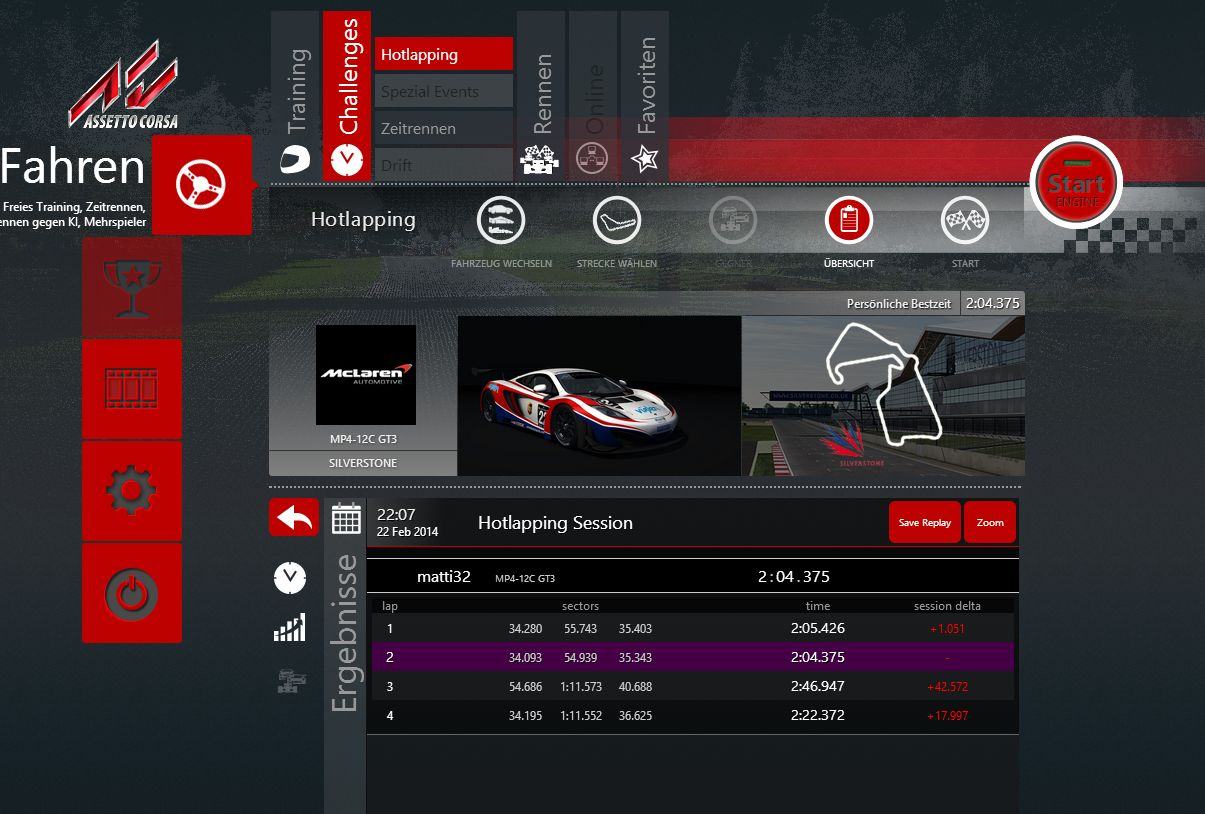Open the film strip replay section

coord(132,388)
